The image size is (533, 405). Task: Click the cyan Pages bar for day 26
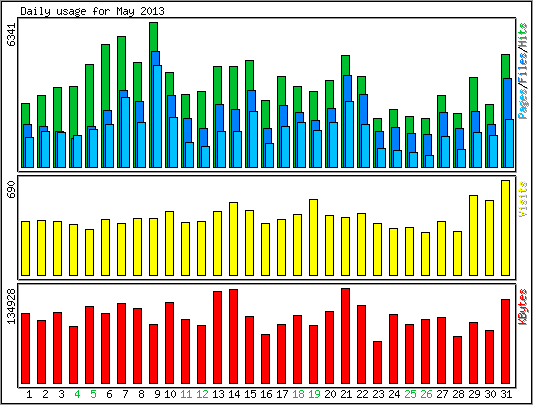click(x=430, y=161)
